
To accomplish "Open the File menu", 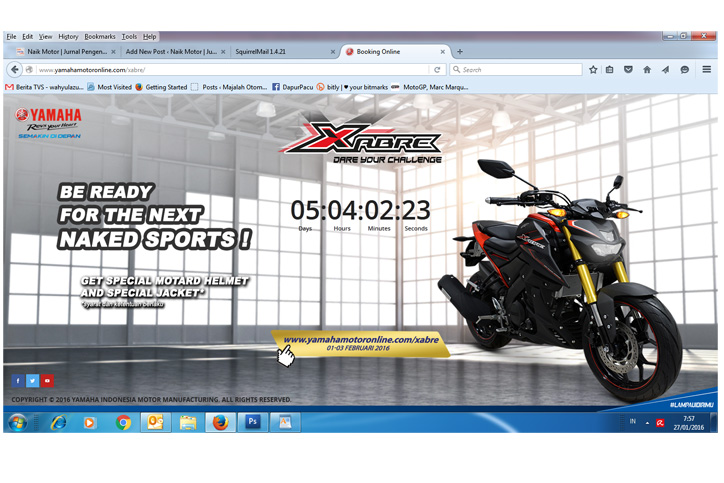I will coord(11,36).
